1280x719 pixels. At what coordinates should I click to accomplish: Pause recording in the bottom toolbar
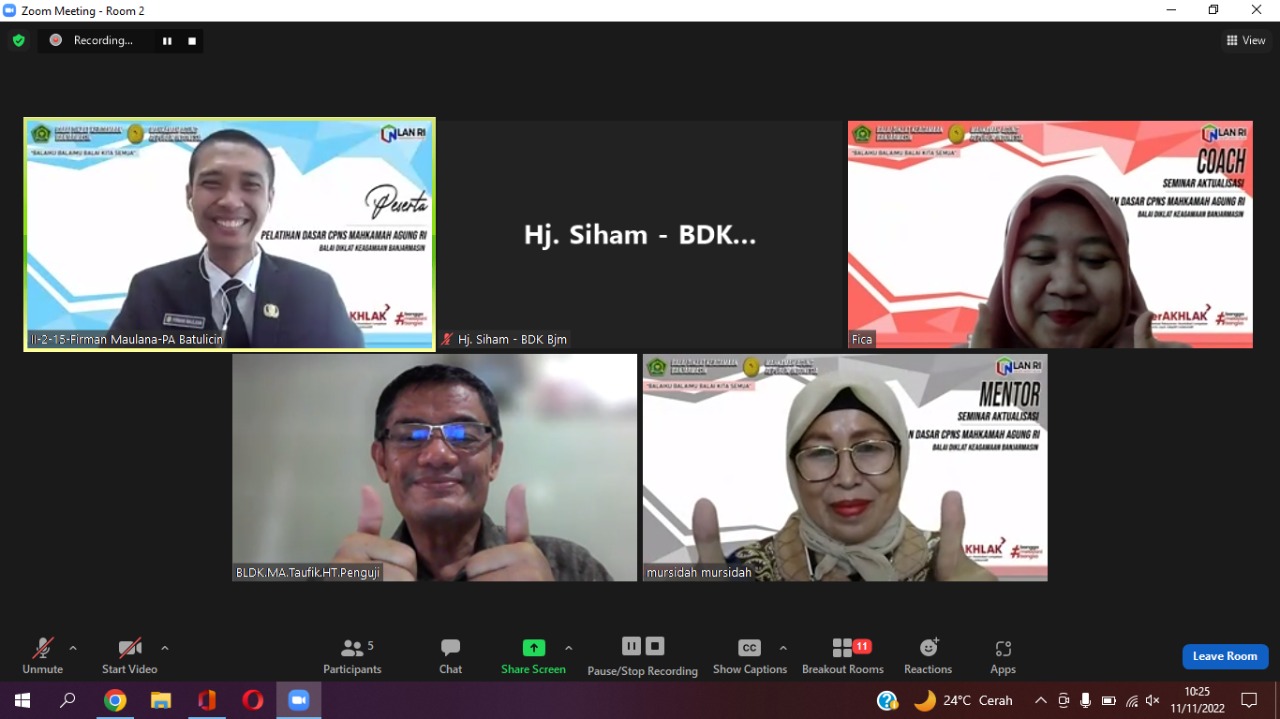point(631,646)
